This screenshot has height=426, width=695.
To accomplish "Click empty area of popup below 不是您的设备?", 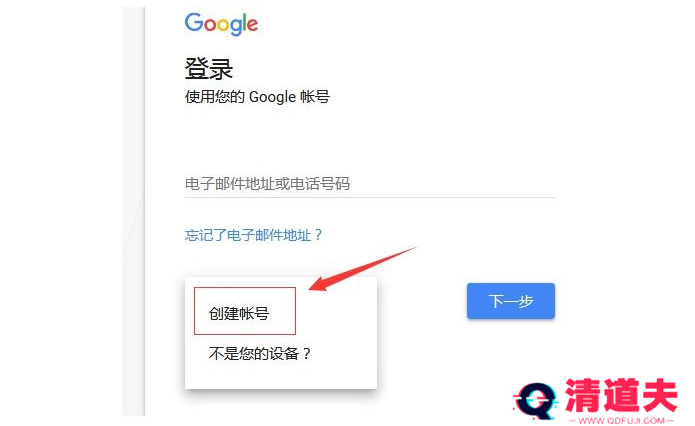I will coord(281,376).
